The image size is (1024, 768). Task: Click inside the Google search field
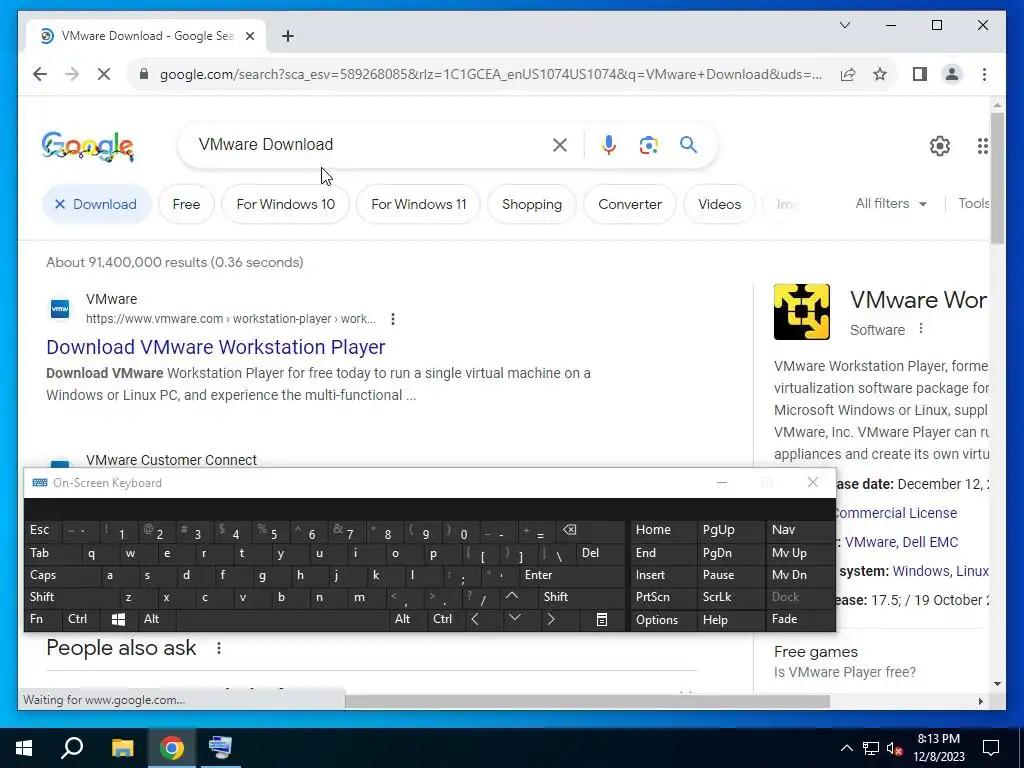[x=366, y=144]
